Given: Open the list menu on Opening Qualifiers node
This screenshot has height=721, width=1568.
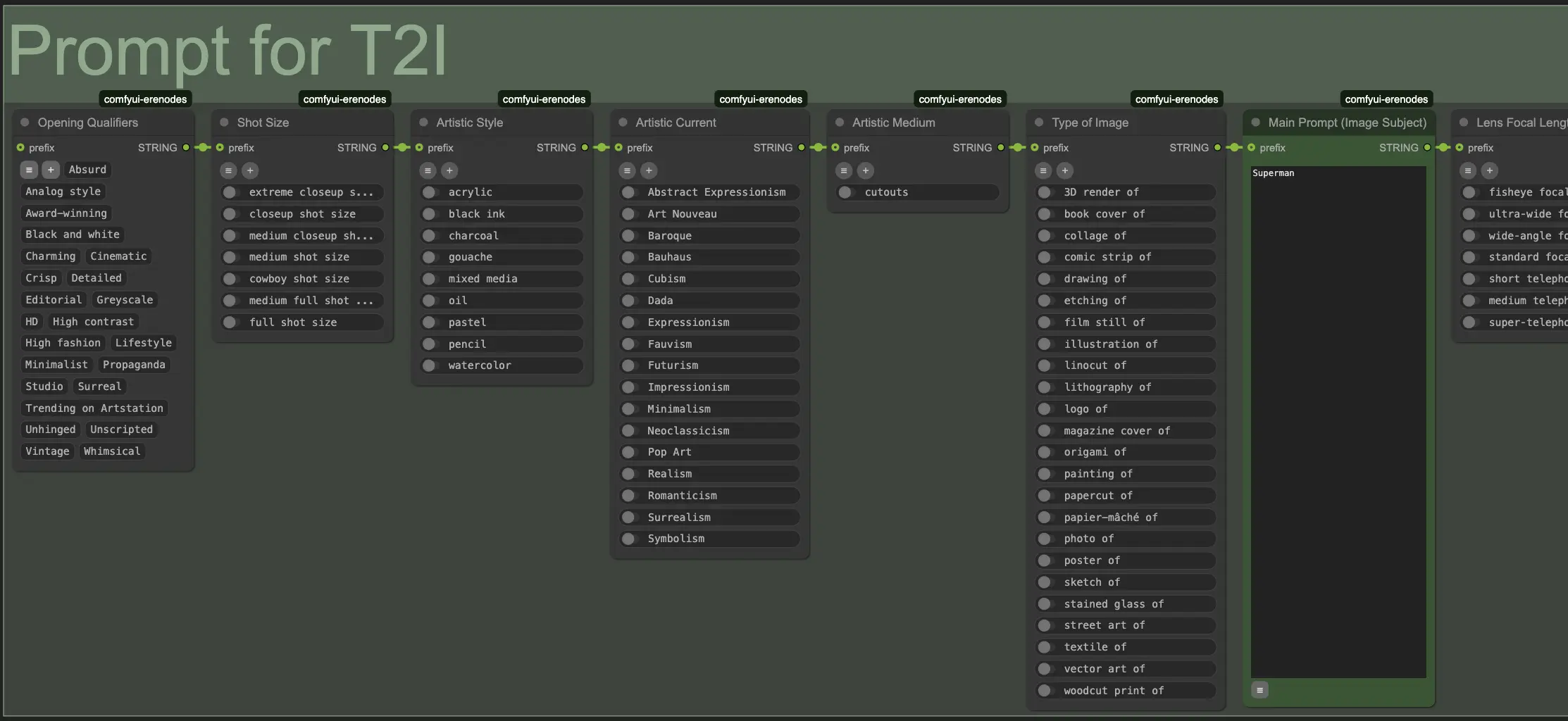Looking at the screenshot, I should click(29, 170).
